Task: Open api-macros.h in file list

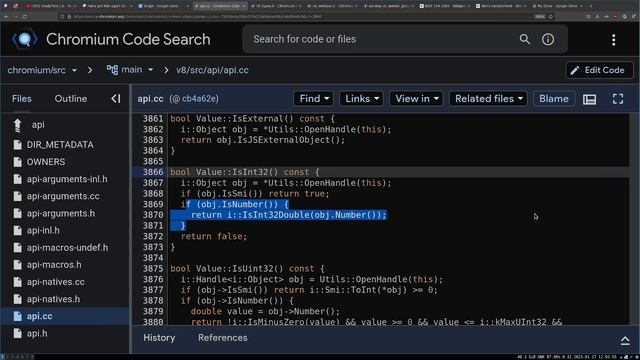Action: click(x=54, y=265)
